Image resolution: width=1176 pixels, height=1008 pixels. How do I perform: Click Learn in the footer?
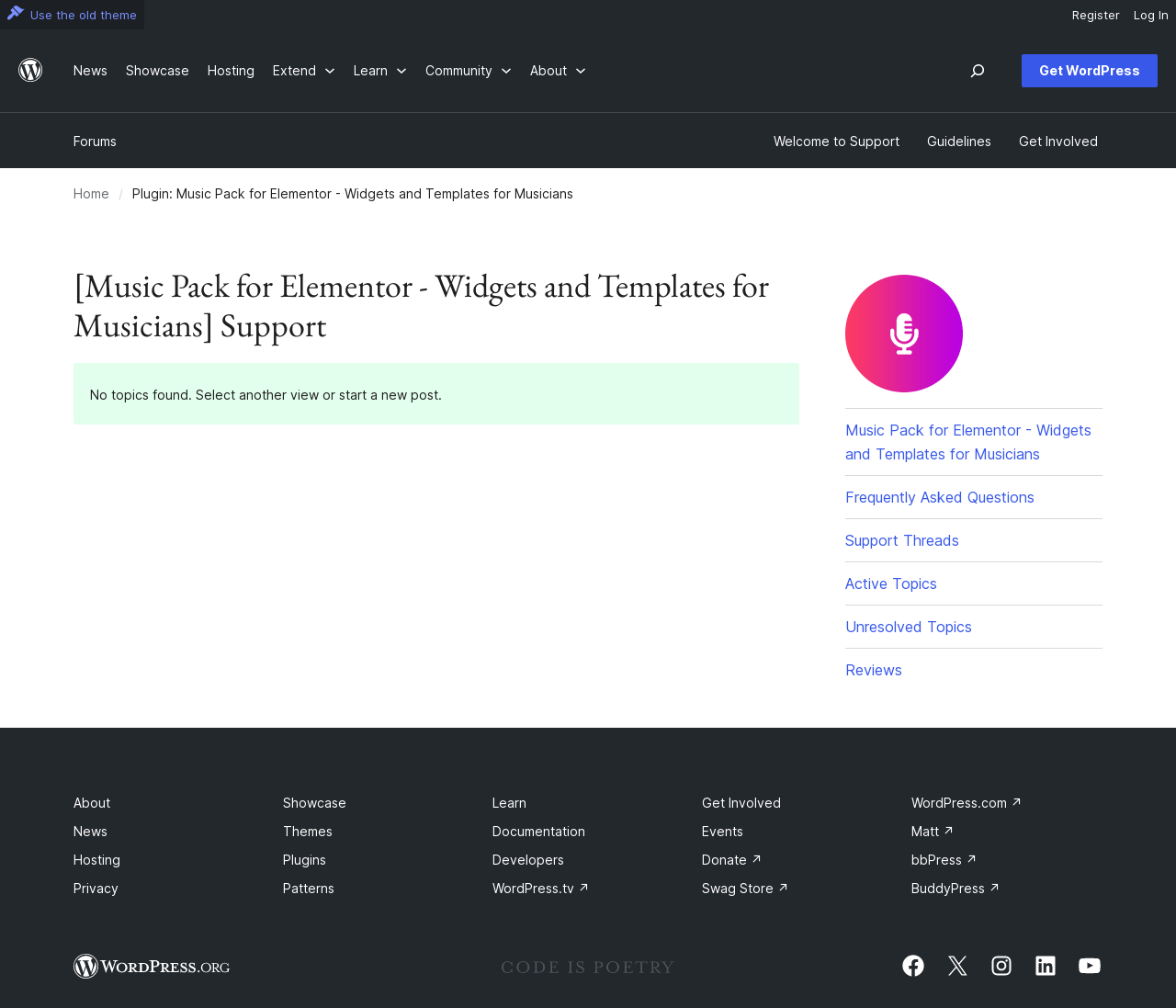[509, 802]
